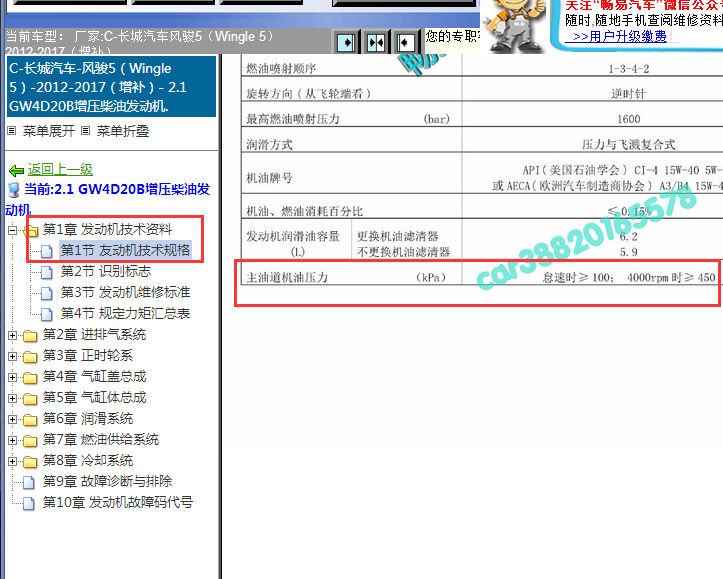723x579 pixels.
Task: Click page icon of 第3节 发动机维修标准
Action: [x=47, y=293]
